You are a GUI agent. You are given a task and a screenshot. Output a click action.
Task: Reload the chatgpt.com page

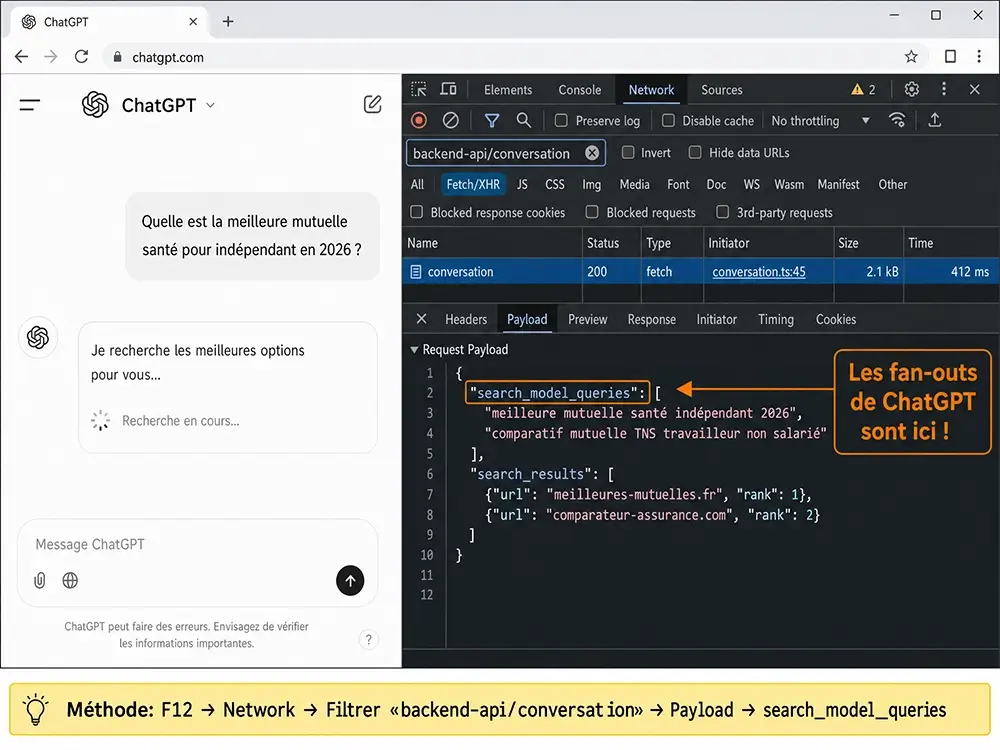coord(82,57)
